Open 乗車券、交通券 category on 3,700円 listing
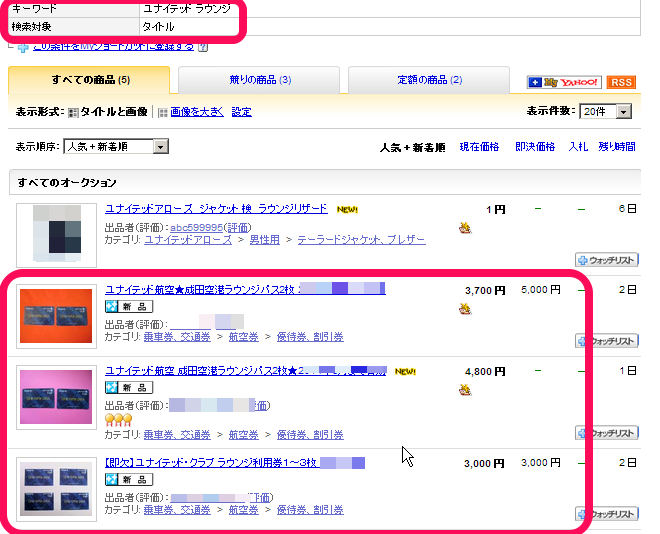Image resolution: width=660 pixels, height=534 pixels. click(177, 337)
